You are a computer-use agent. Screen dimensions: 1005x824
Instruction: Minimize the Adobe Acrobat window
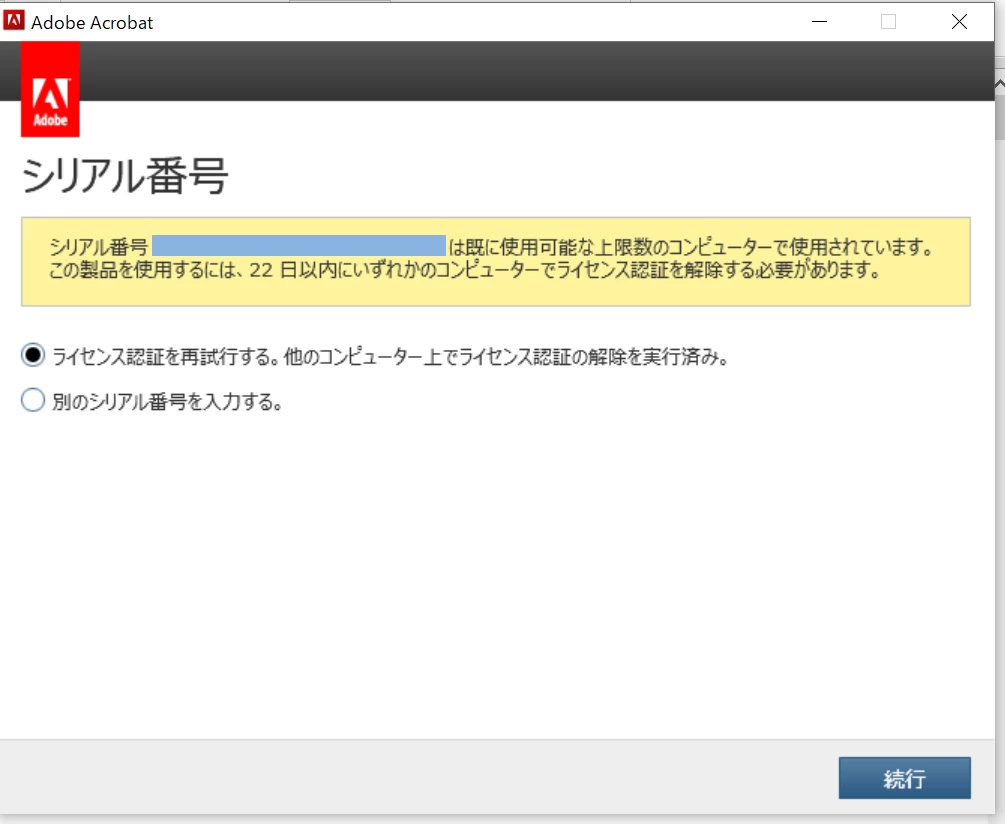point(819,22)
